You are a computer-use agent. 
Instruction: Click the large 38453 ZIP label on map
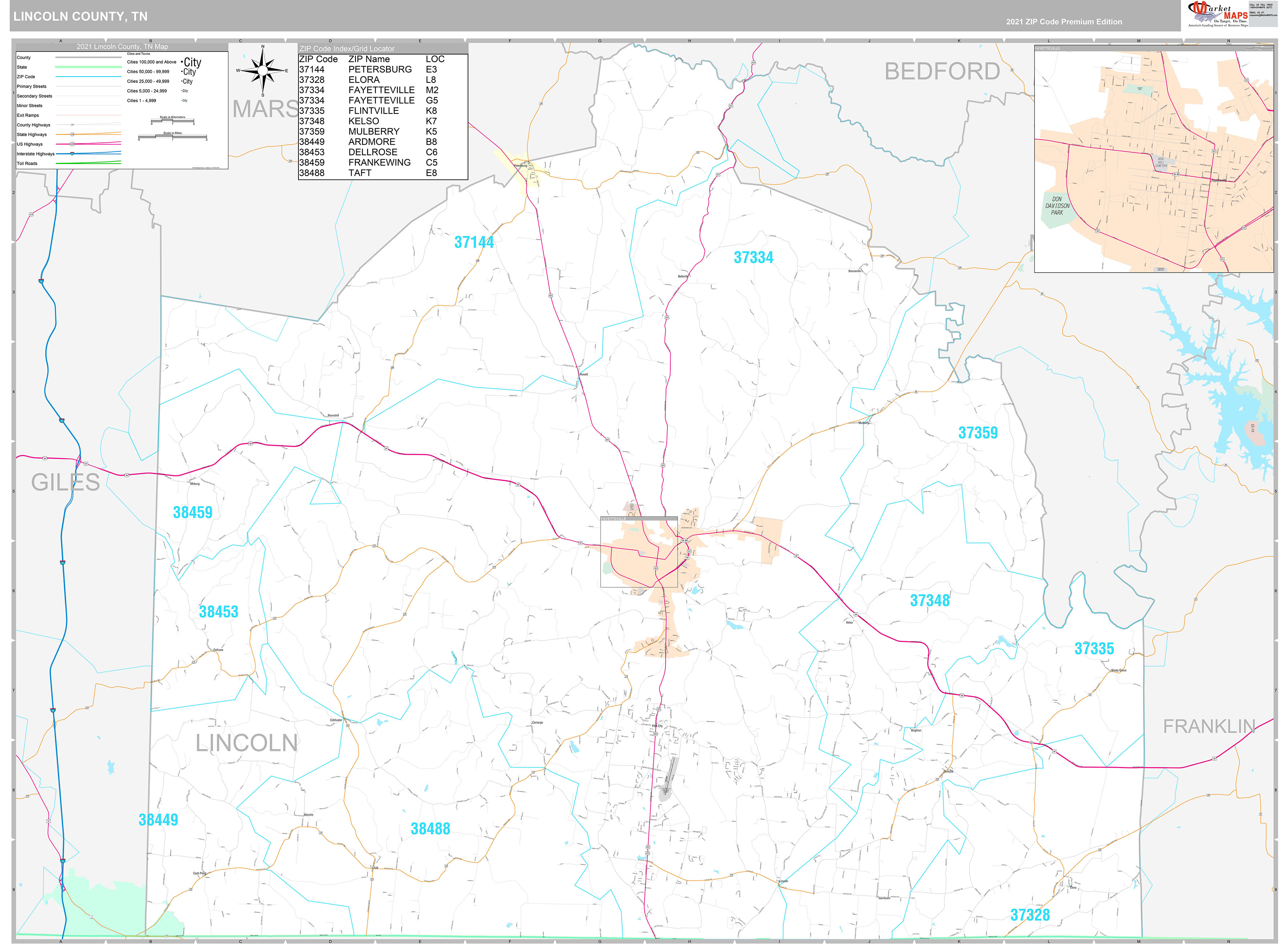tap(218, 611)
